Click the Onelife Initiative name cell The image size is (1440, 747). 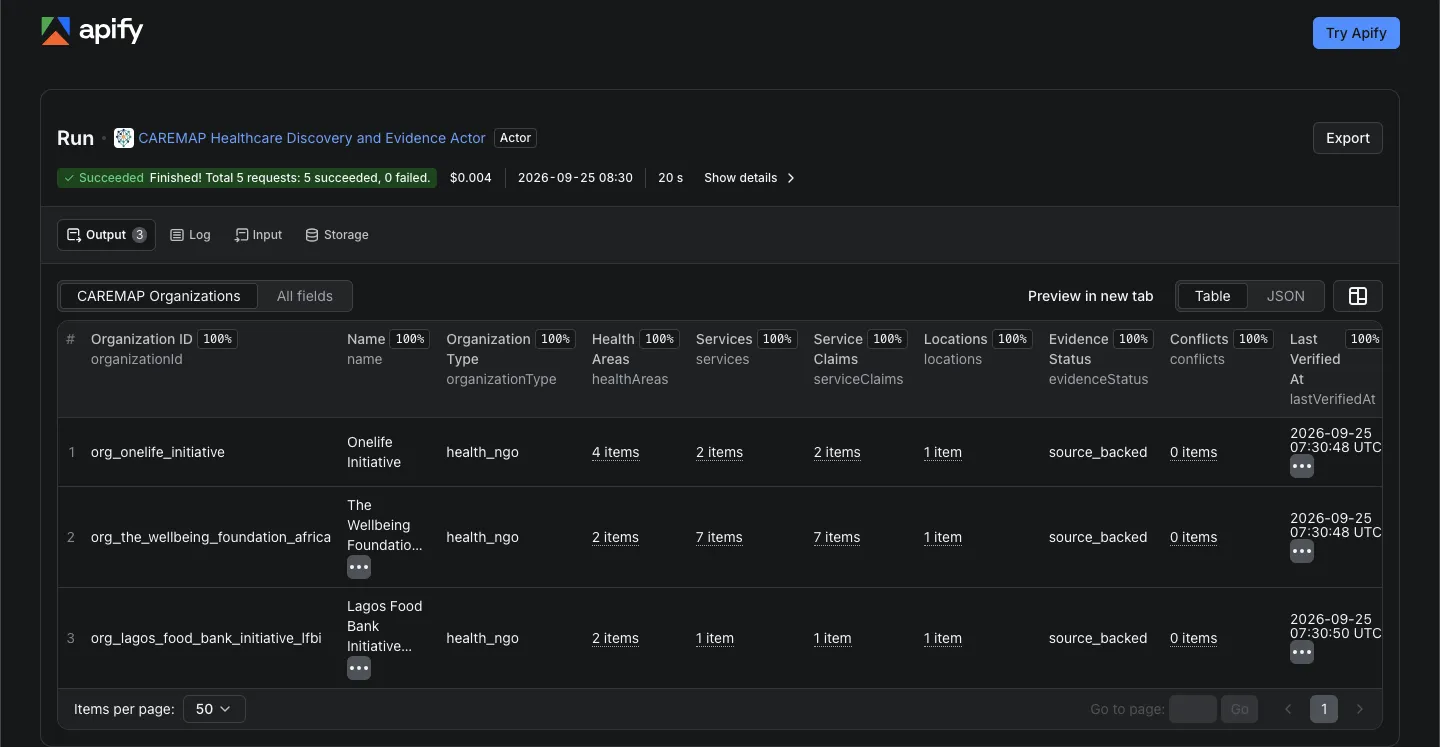pyautogui.click(x=374, y=452)
